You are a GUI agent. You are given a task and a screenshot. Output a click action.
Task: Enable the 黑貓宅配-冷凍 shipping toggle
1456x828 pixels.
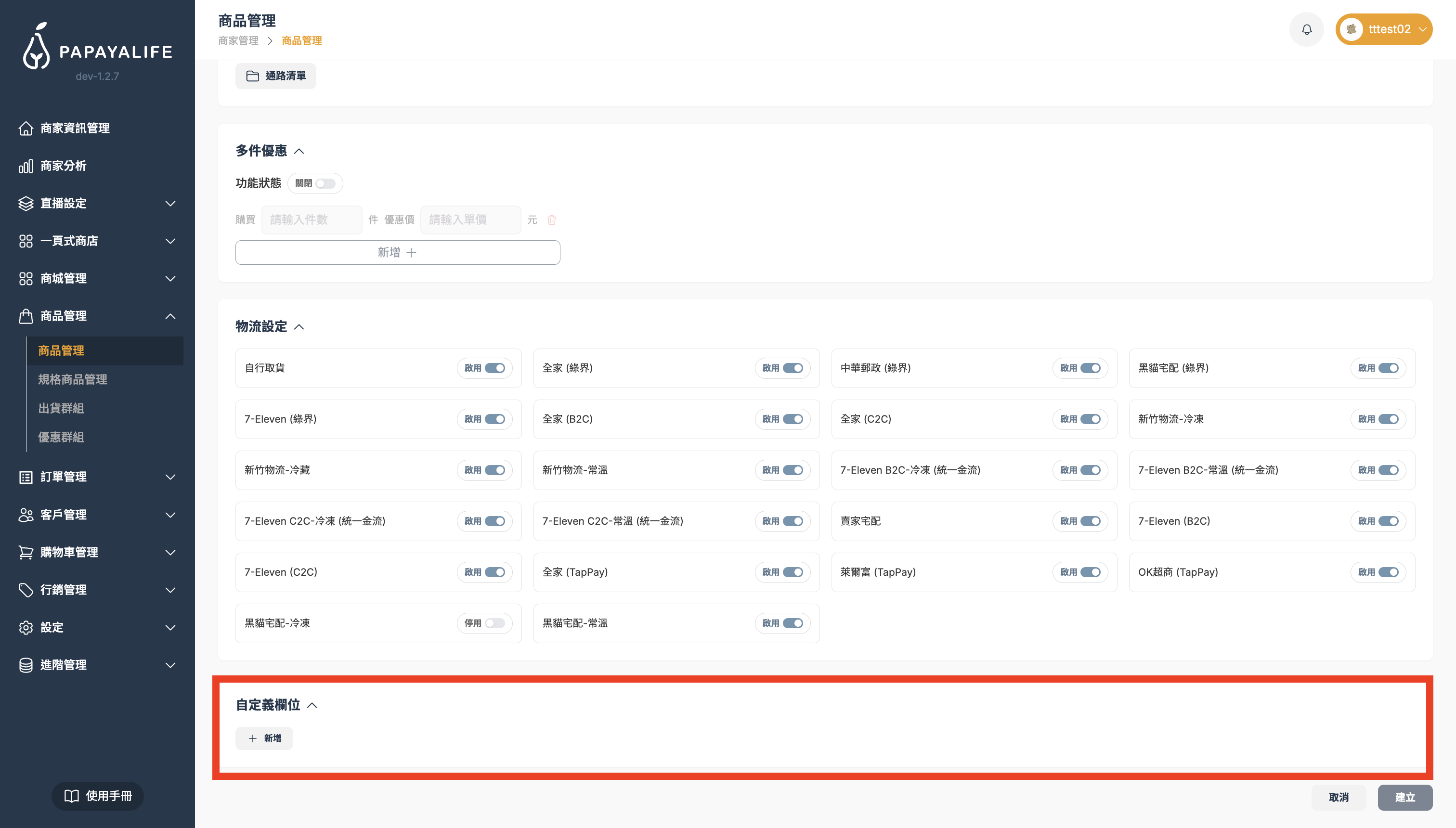tap(494, 623)
